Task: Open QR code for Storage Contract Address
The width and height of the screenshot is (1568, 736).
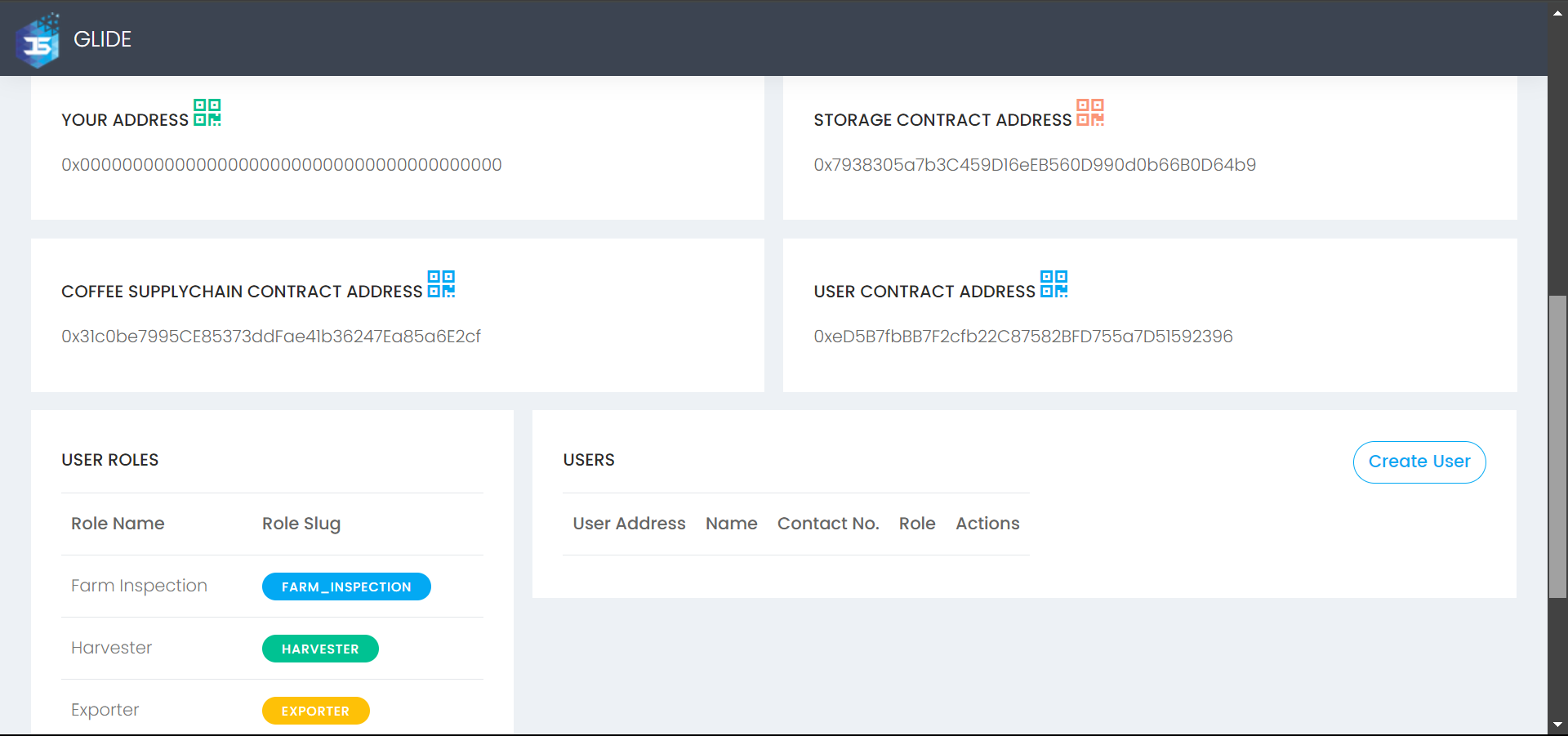Action: point(1089,113)
